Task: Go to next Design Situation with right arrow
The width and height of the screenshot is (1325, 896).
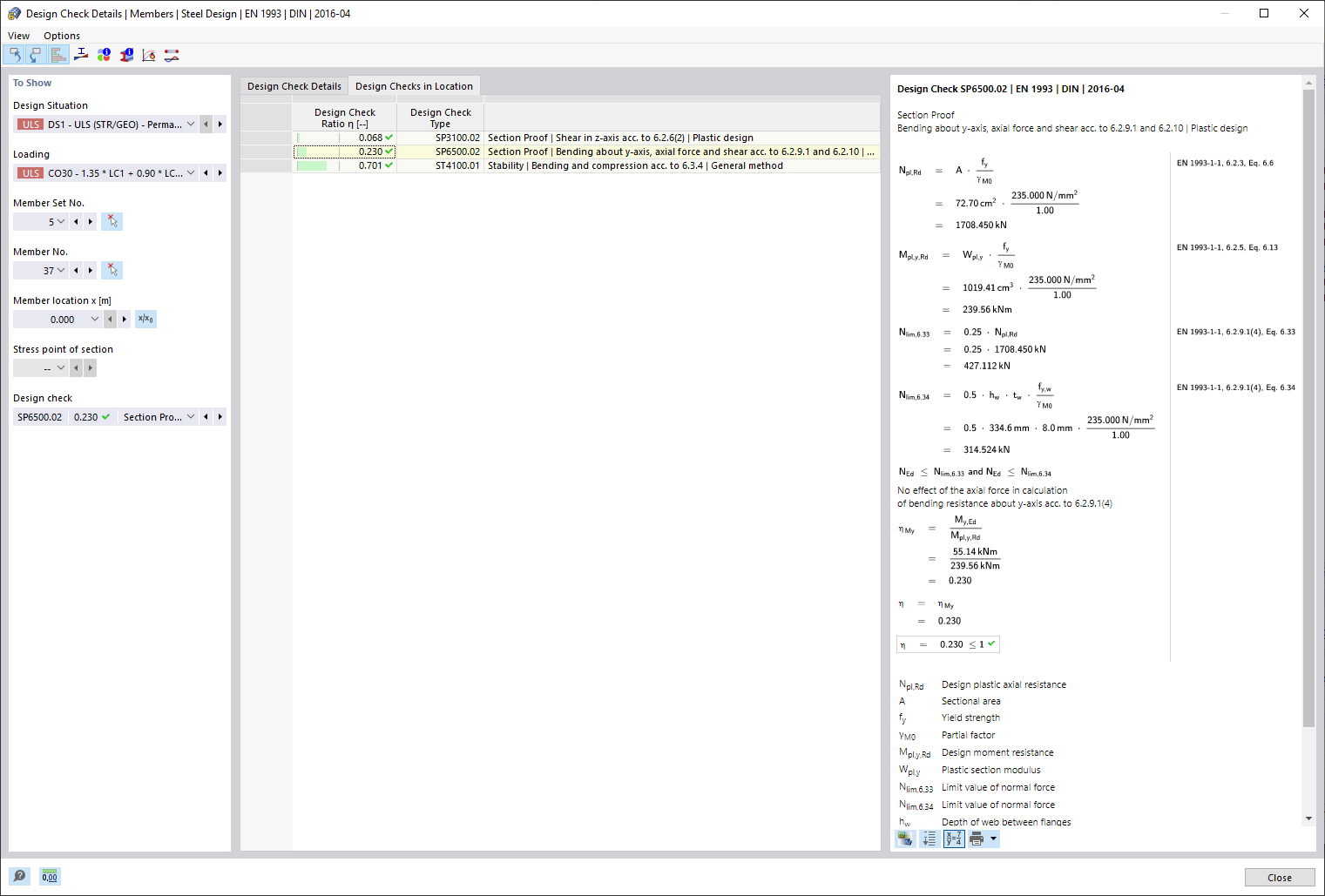Action: tap(220, 125)
